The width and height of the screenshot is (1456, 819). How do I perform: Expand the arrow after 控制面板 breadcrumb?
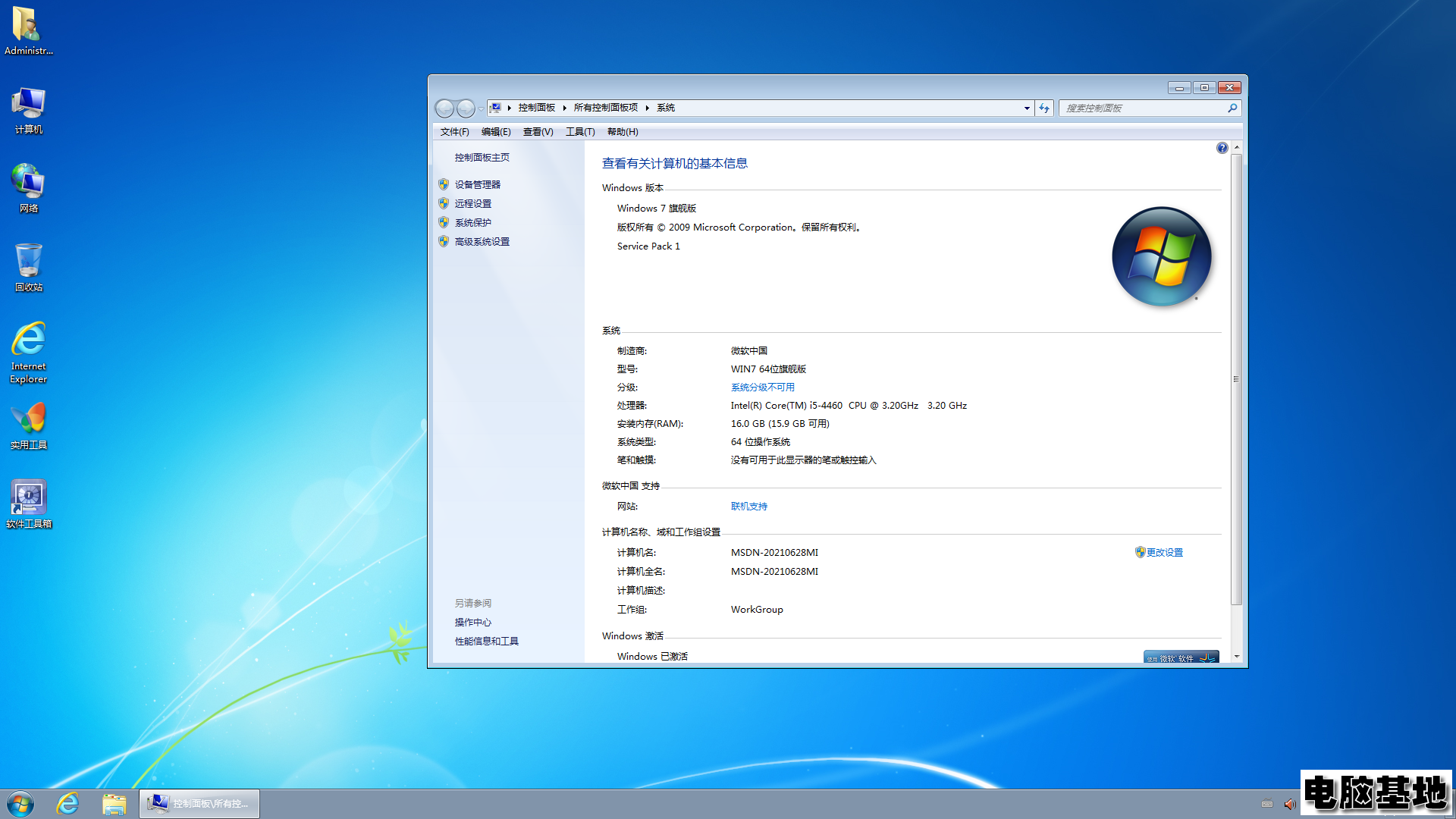click(x=565, y=108)
